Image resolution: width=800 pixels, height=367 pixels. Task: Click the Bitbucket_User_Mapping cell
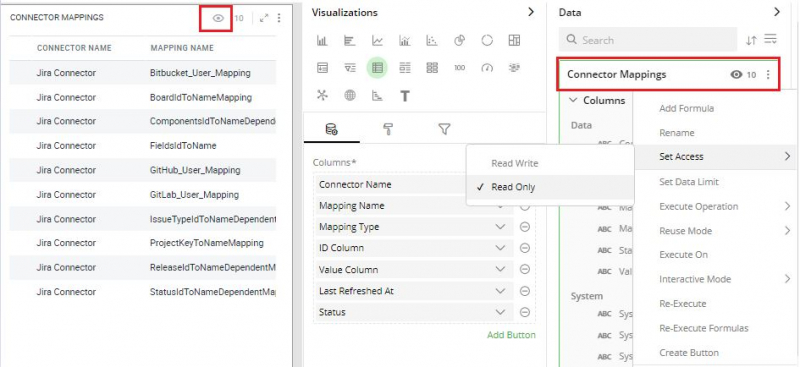(x=200, y=73)
